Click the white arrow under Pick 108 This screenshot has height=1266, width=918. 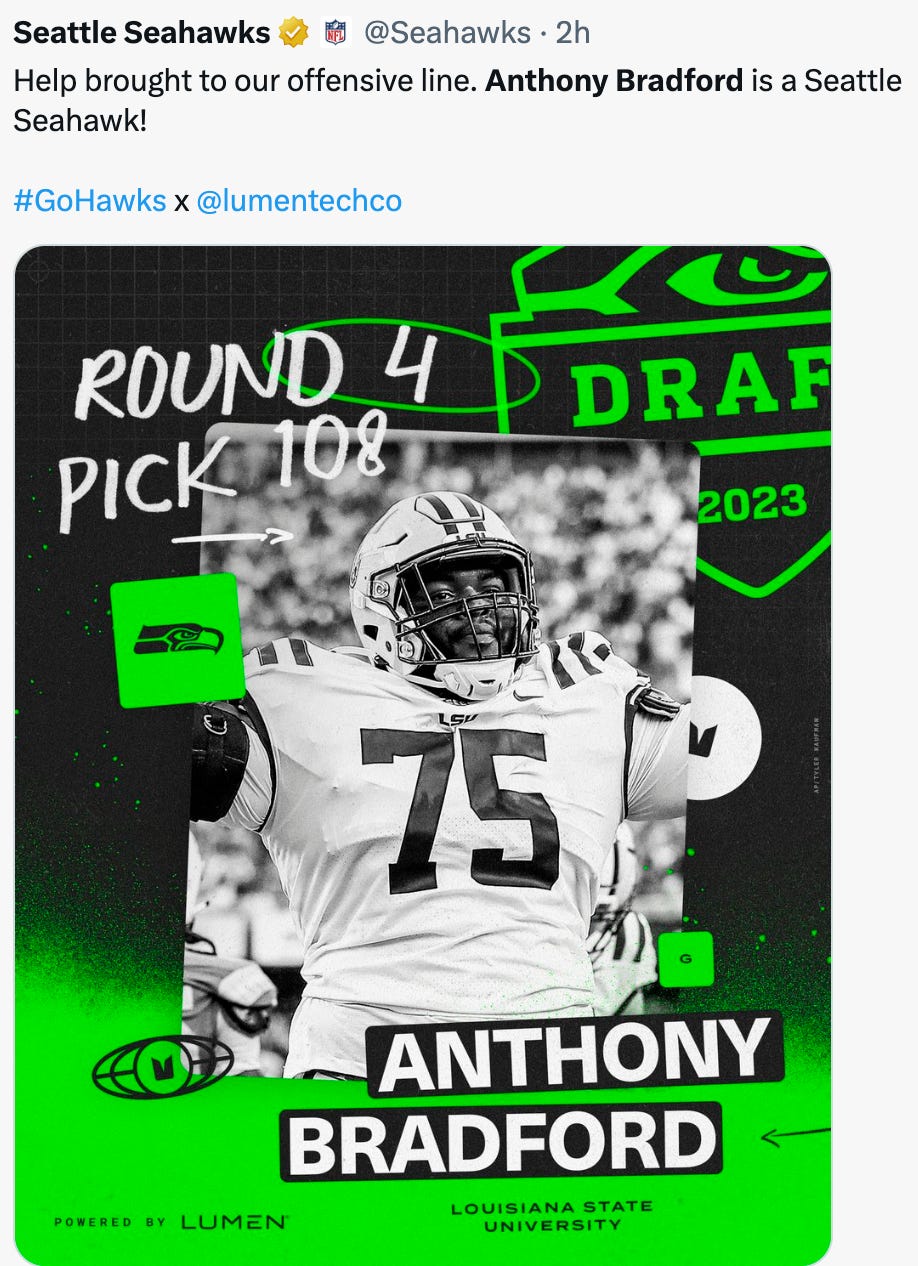[x=232, y=537]
